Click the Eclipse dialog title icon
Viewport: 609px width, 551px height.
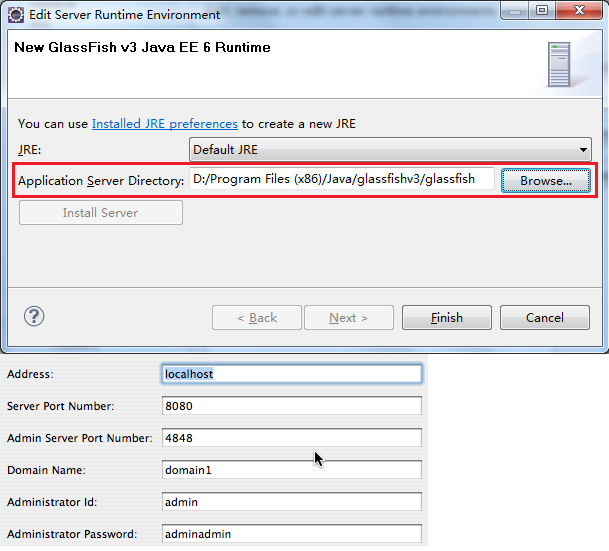click(16, 15)
